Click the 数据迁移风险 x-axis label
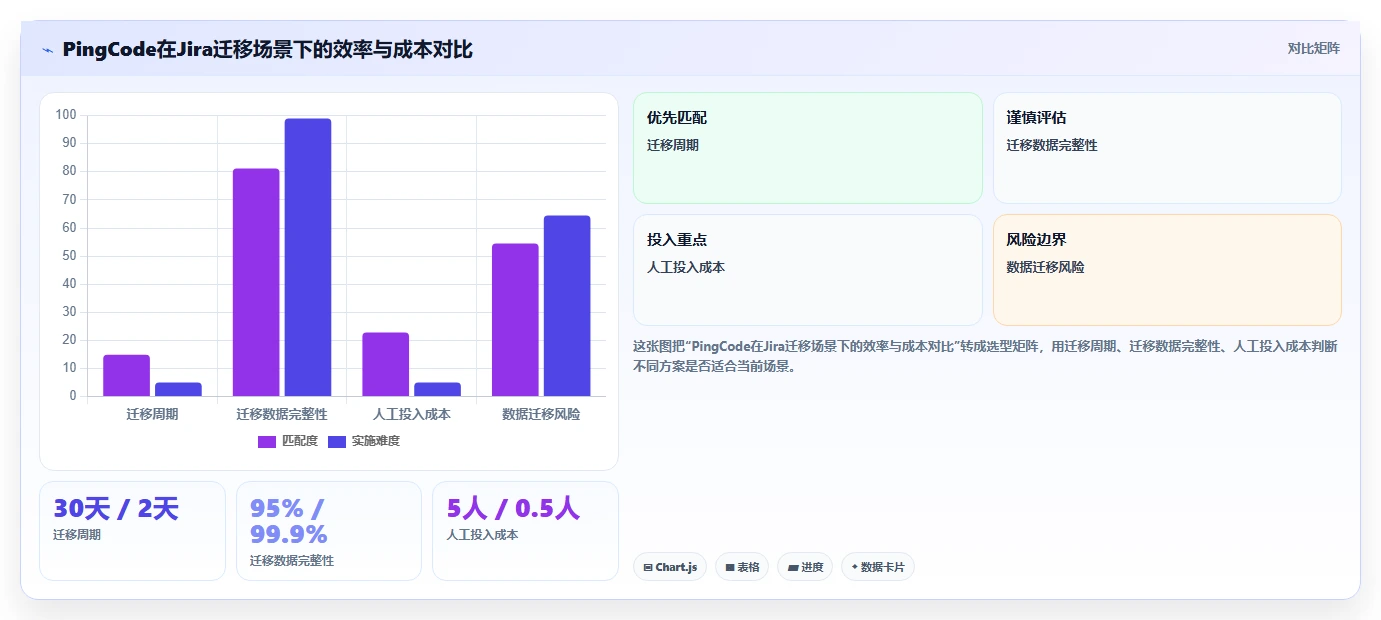 tap(541, 414)
